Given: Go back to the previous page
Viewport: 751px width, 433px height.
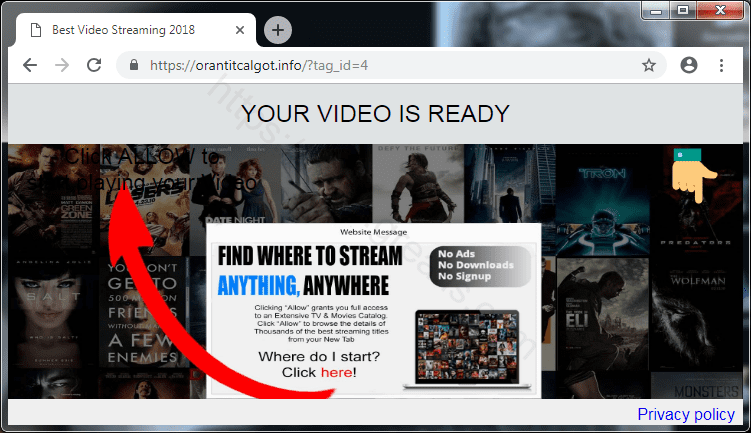Looking at the screenshot, I should coord(29,65).
